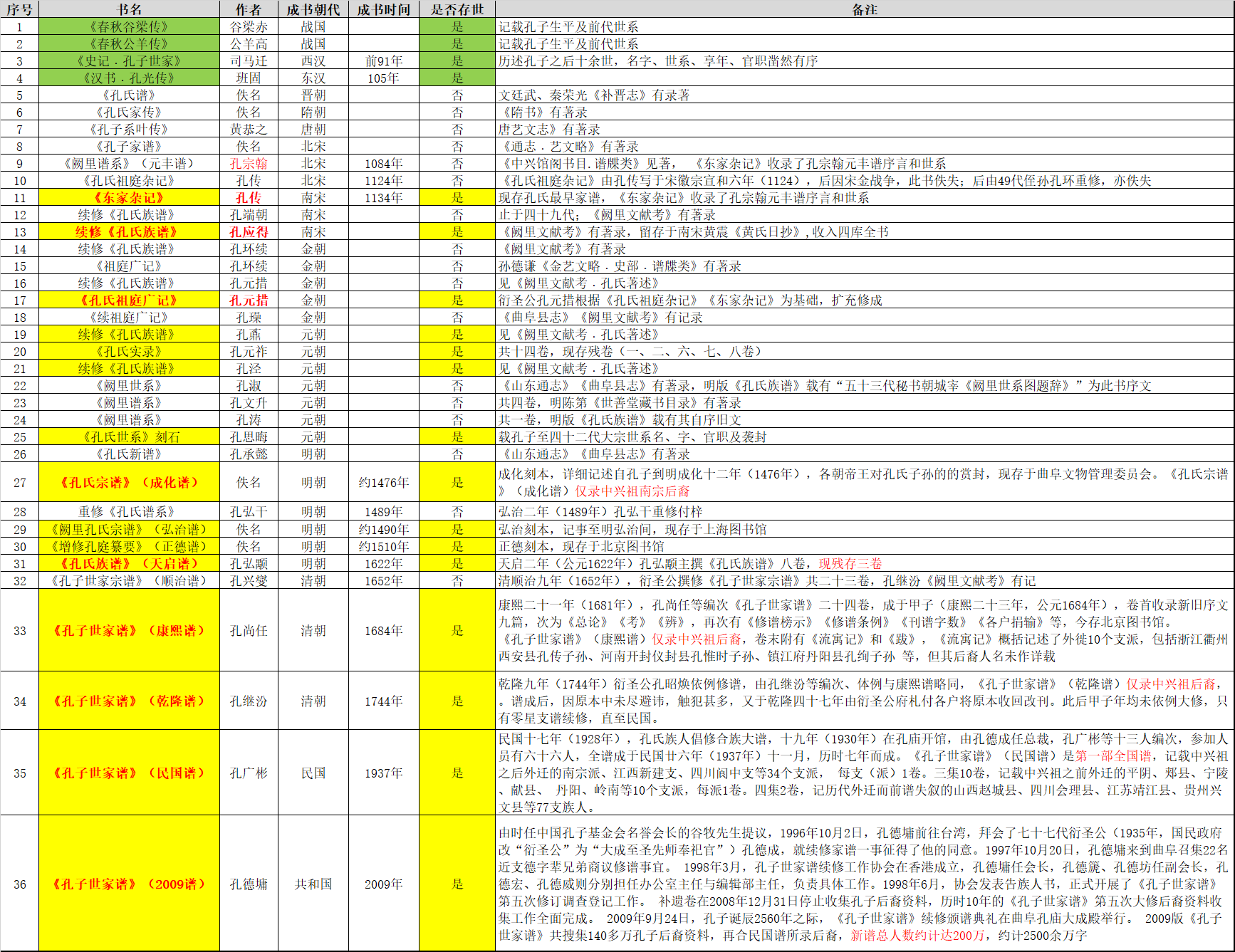1235x952 pixels.
Task: Select the 《孔子世家谱》（顺治谱） title cell
Action: point(129,581)
